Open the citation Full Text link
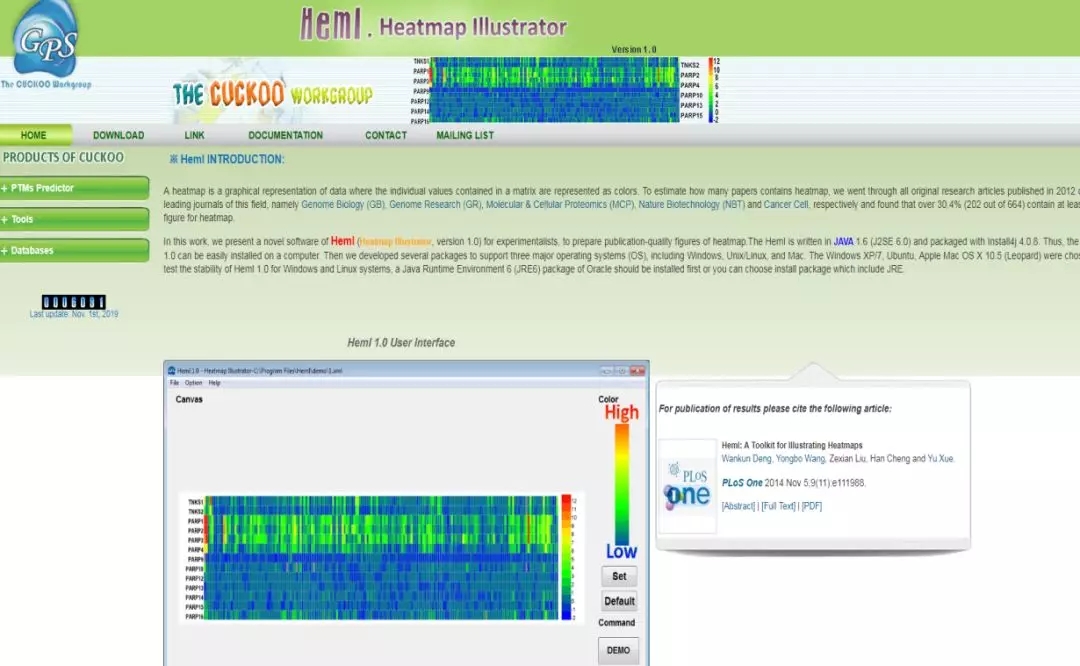This screenshot has height=666, width=1080. (x=778, y=506)
